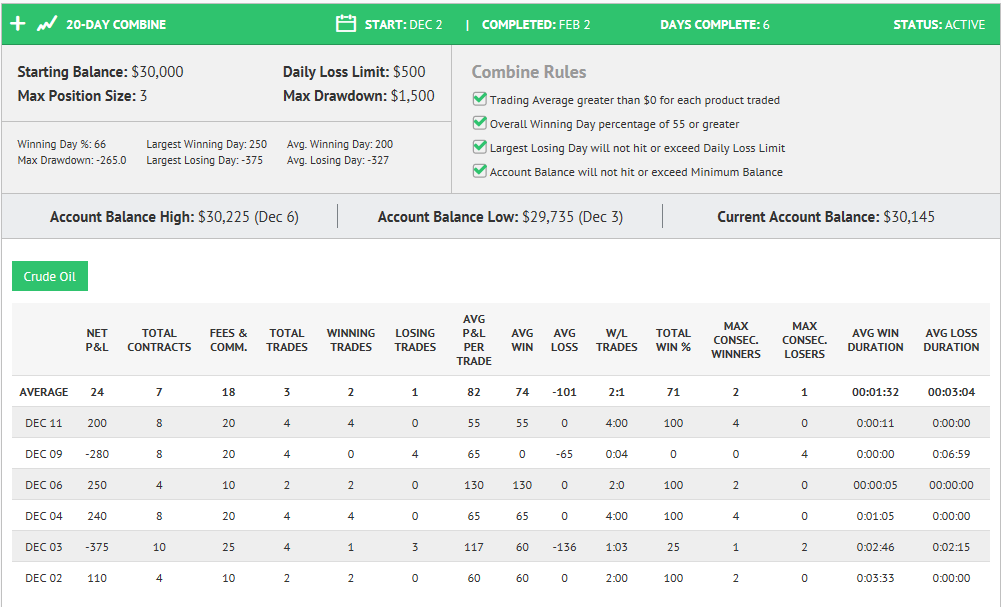Click the Max Drawdown: -265.0 stat

72,160
